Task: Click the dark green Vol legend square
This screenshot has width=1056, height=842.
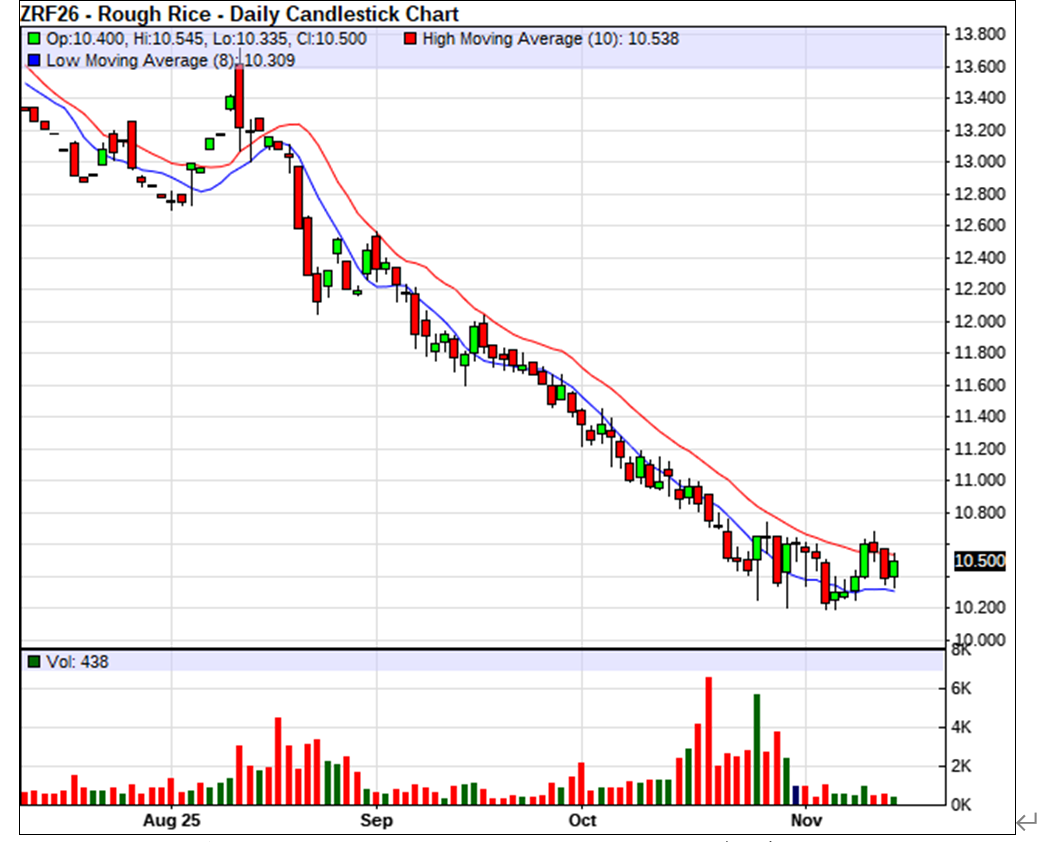Action: (34, 662)
